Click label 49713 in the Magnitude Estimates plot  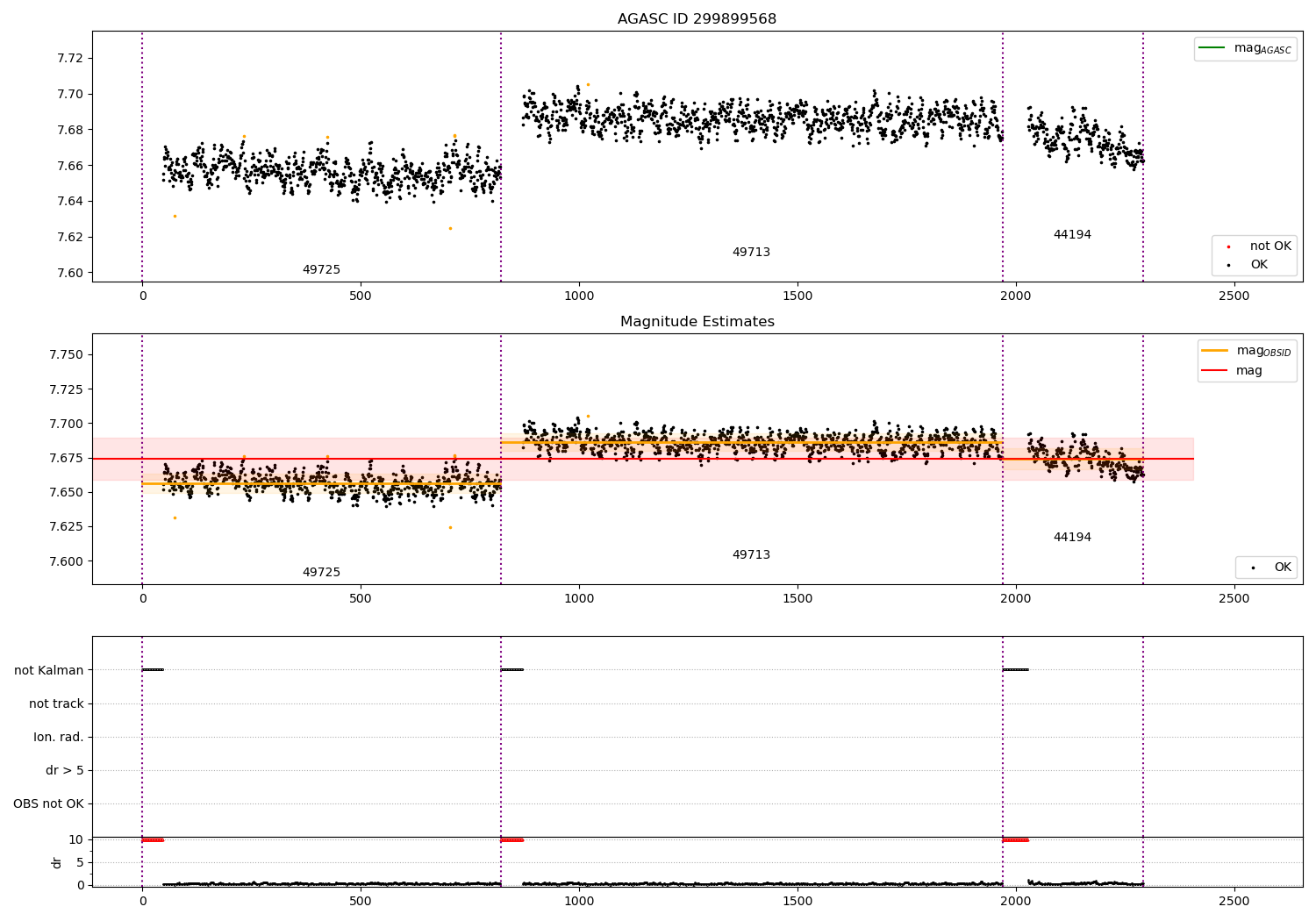[x=751, y=554]
